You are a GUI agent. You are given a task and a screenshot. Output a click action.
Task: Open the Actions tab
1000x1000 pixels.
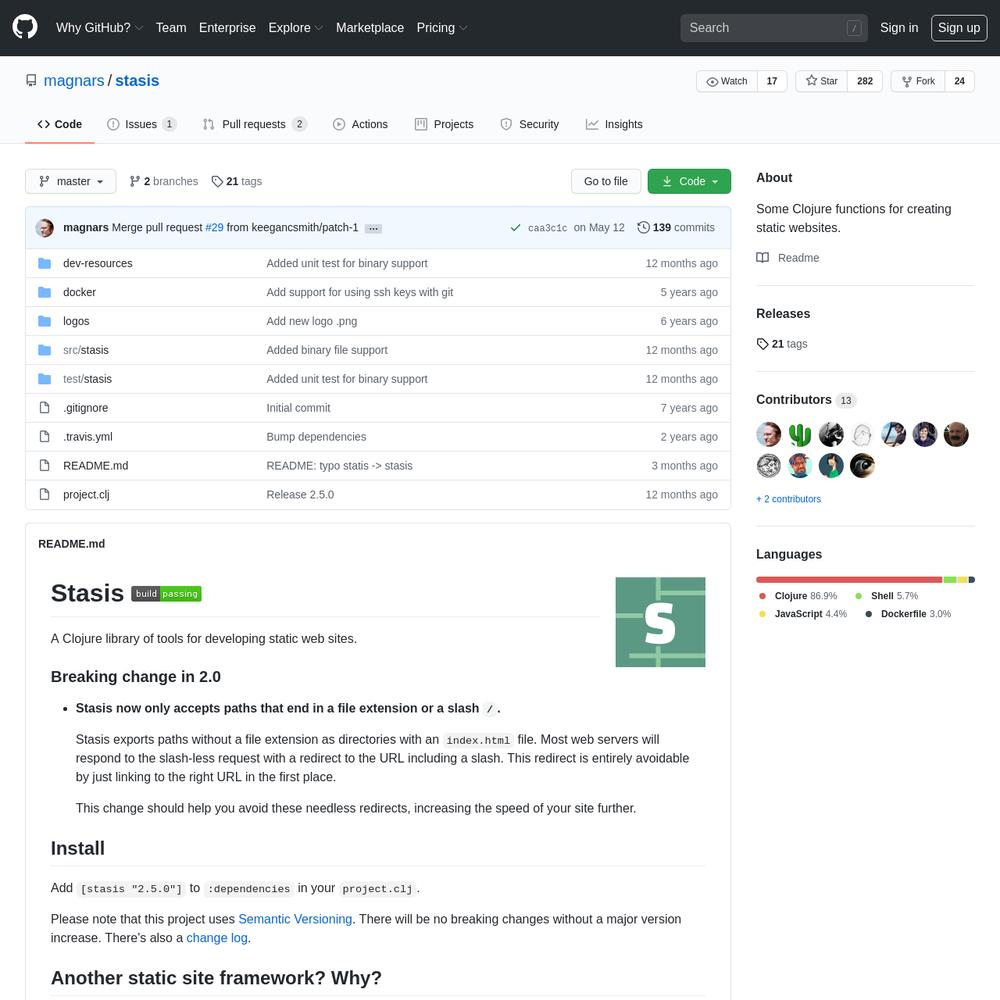pyautogui.click(x=360, y=124)
